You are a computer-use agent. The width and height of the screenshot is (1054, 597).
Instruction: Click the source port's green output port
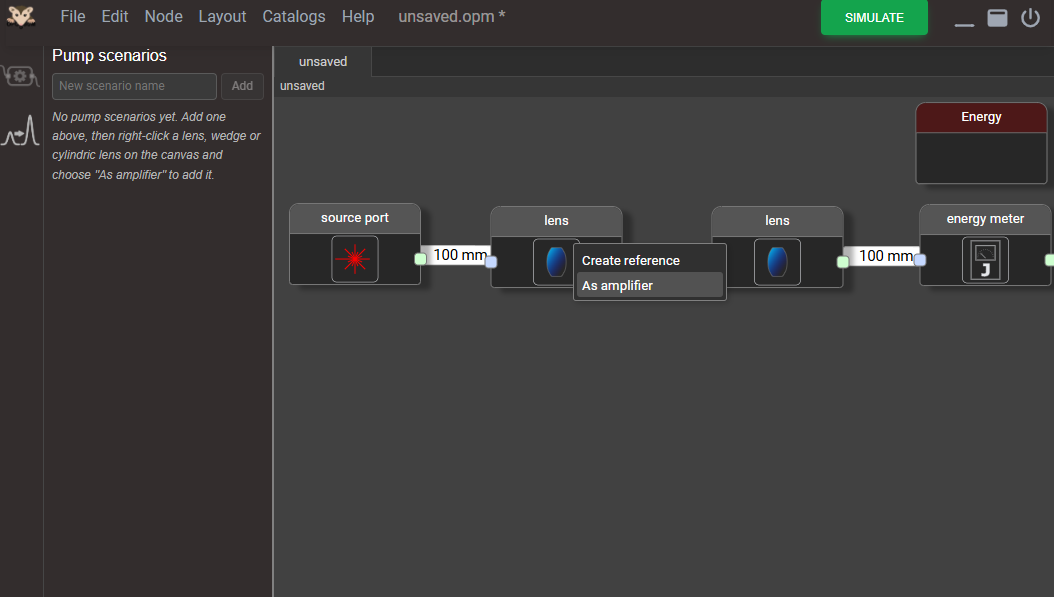(421, 259)
